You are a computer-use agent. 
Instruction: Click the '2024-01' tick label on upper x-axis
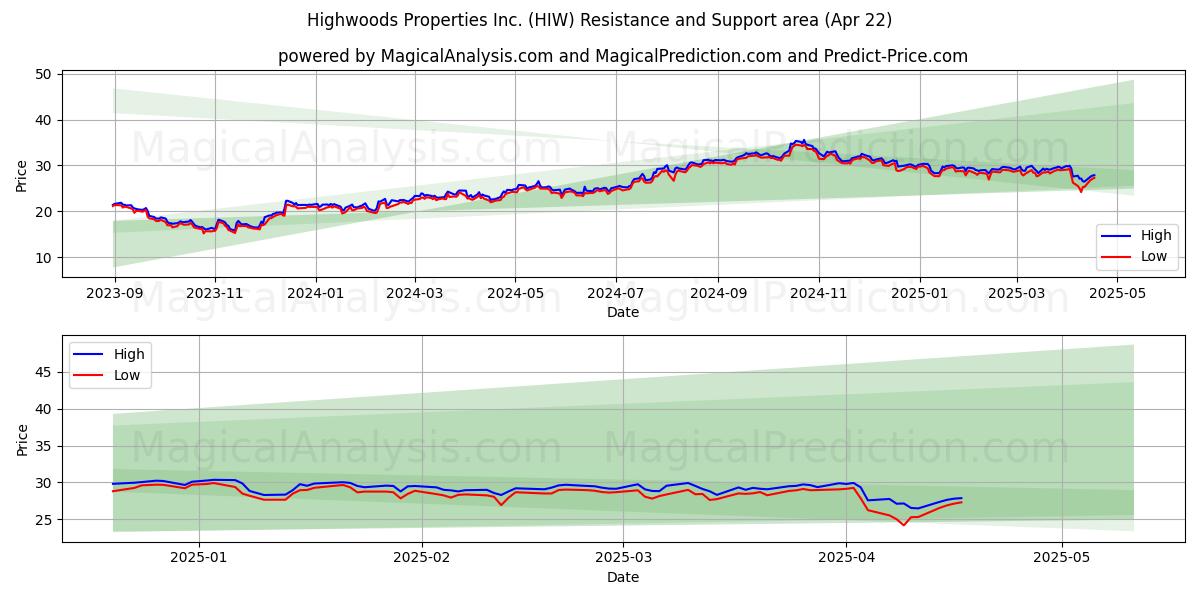pyautogui.click(x=316, y=293)
